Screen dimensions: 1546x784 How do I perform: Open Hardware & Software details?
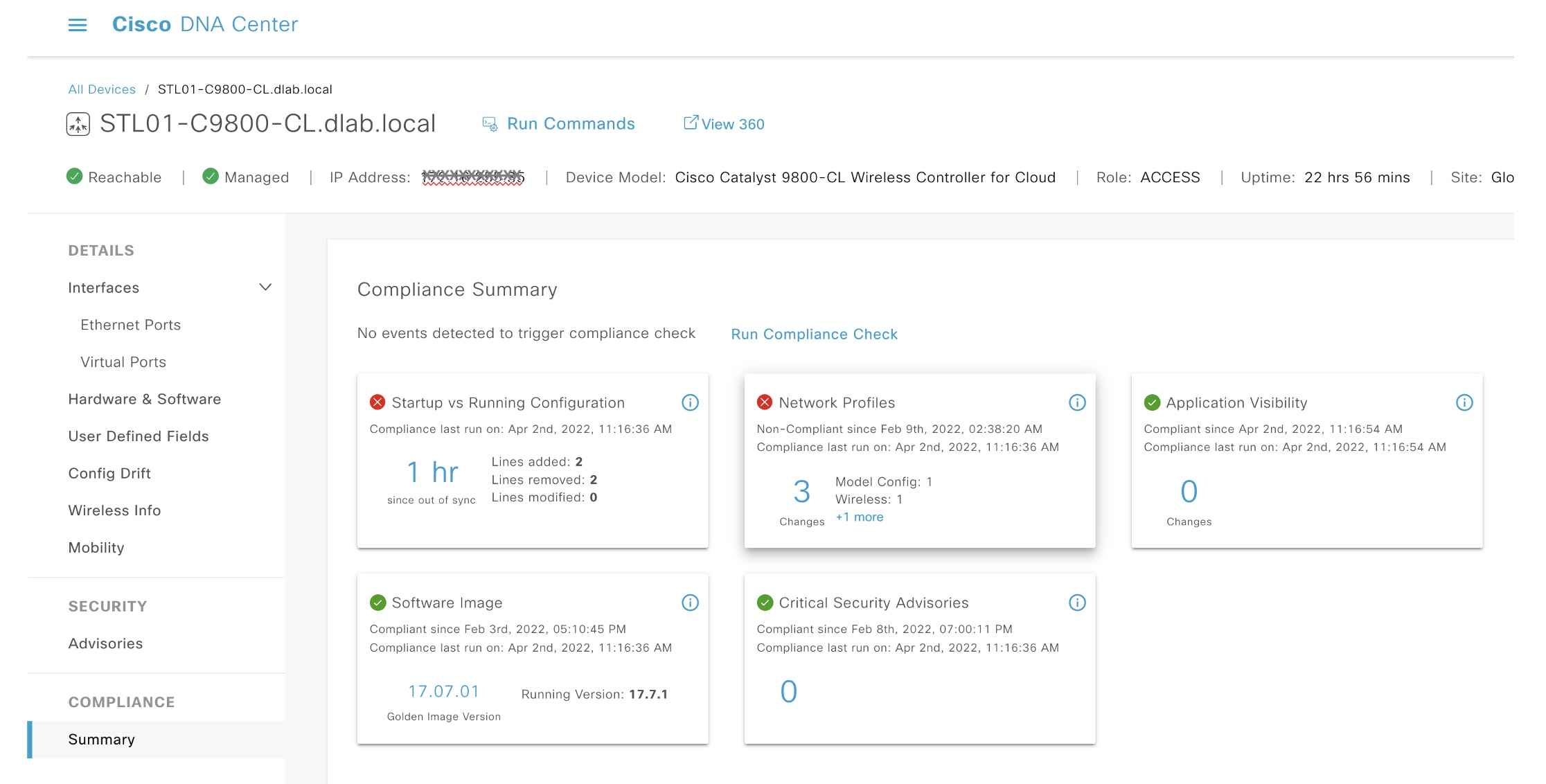[144, 399]
